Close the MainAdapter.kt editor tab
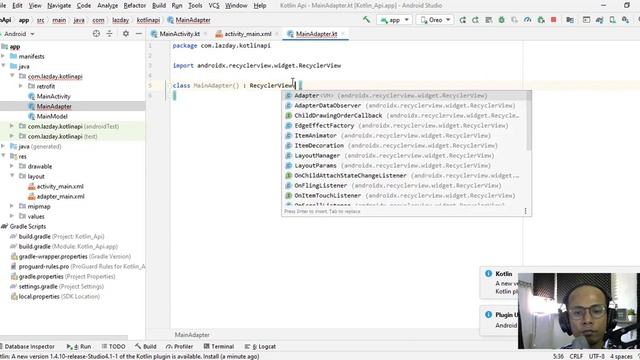Viewport: 640px width, 360px height. click(343, 34)
